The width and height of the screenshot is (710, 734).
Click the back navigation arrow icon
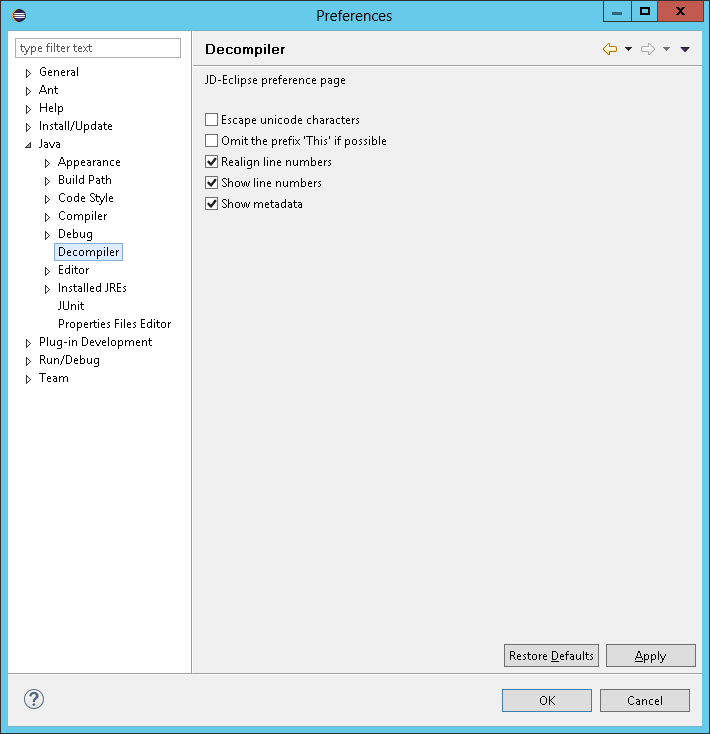609,49
